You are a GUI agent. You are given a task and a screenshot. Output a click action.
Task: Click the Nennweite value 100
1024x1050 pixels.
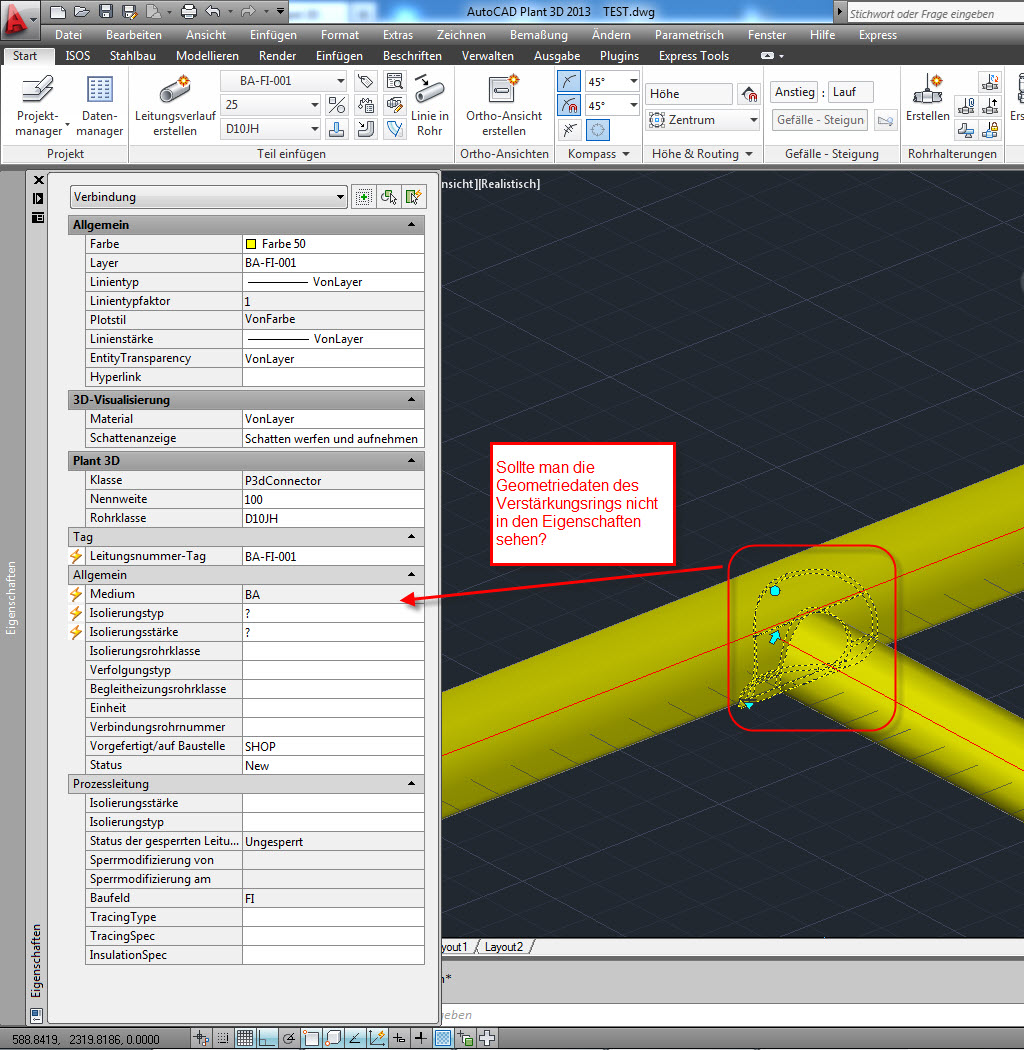pyautogui.click(x=333, y=500)
